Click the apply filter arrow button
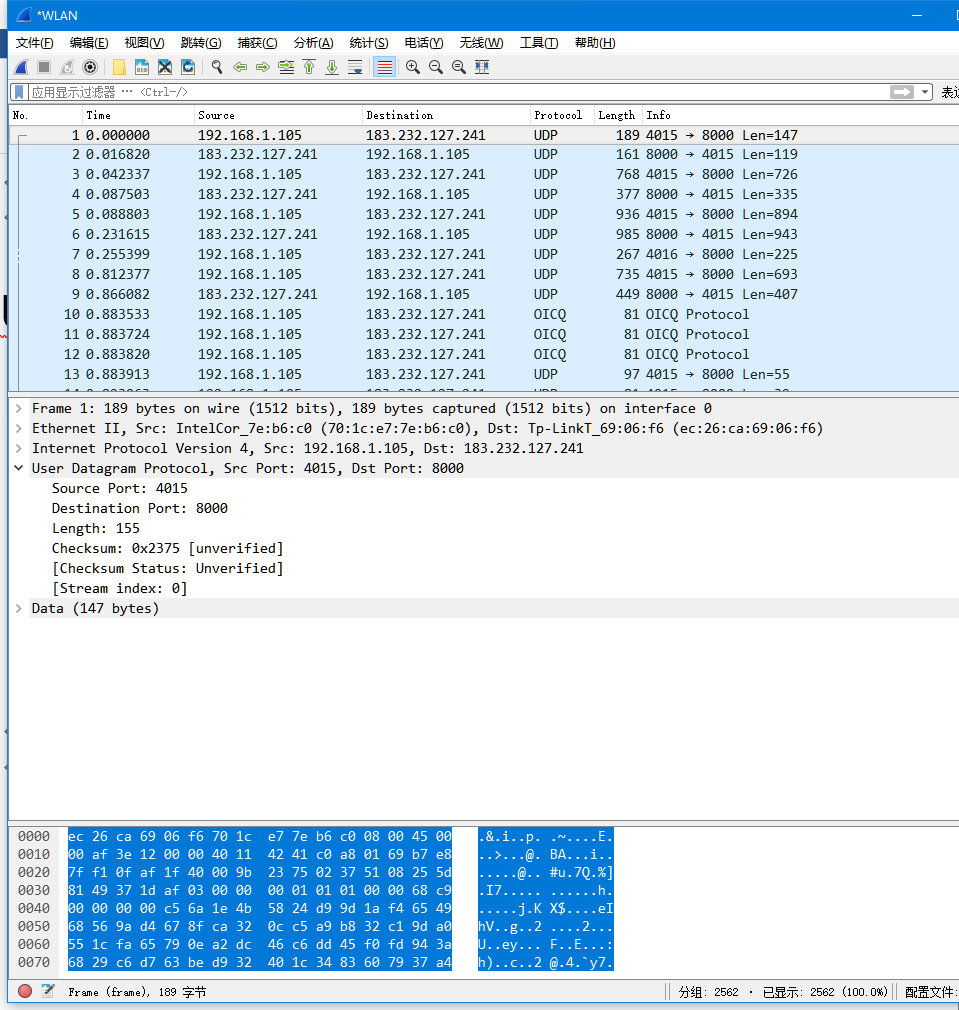959x1010 pixels. 902,92
